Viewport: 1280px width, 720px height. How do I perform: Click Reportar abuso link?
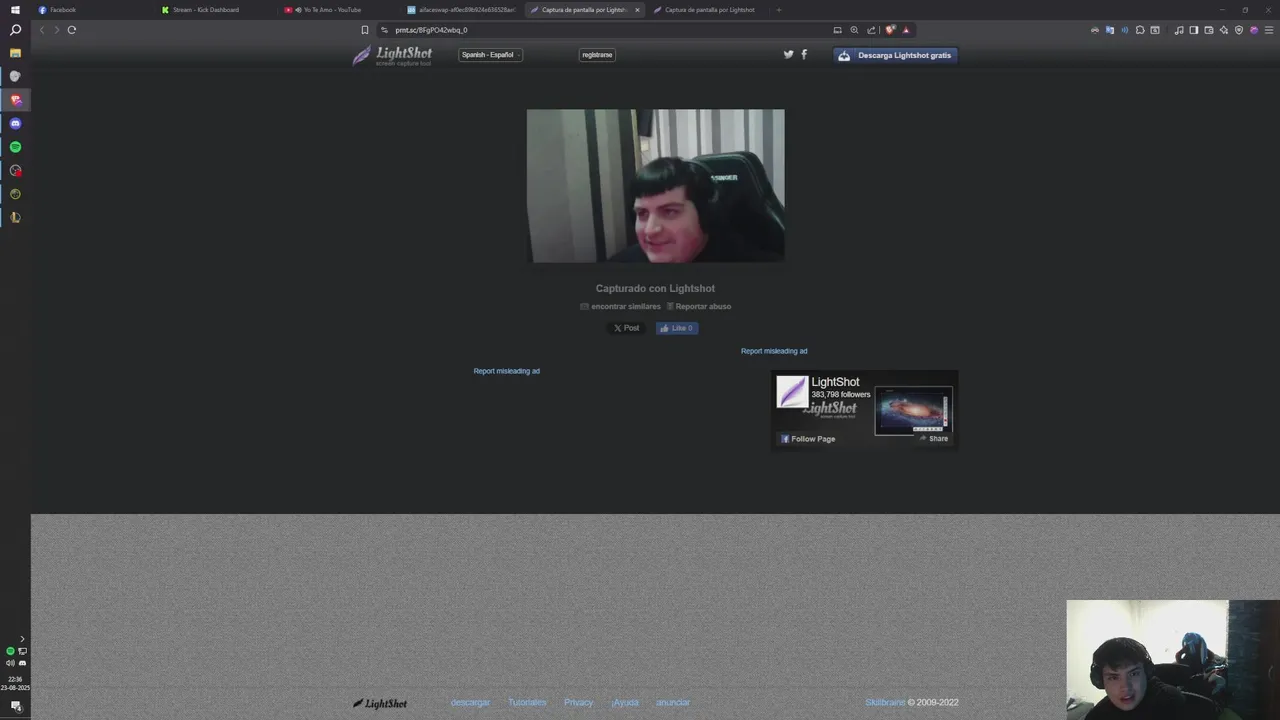pyautogui.click(x=699, y=307)
